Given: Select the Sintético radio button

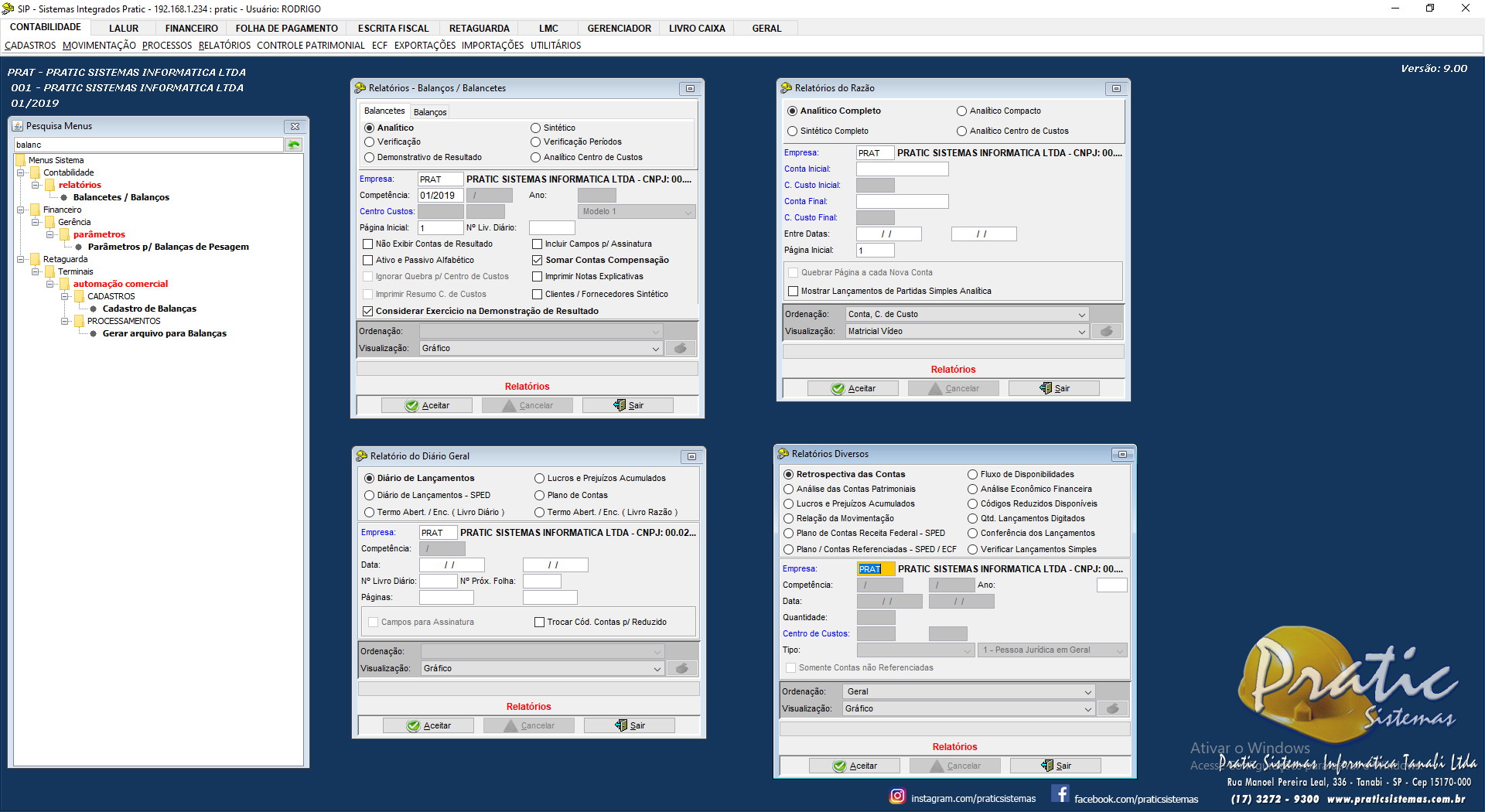Looking at the screenshot, I should 535,128.
